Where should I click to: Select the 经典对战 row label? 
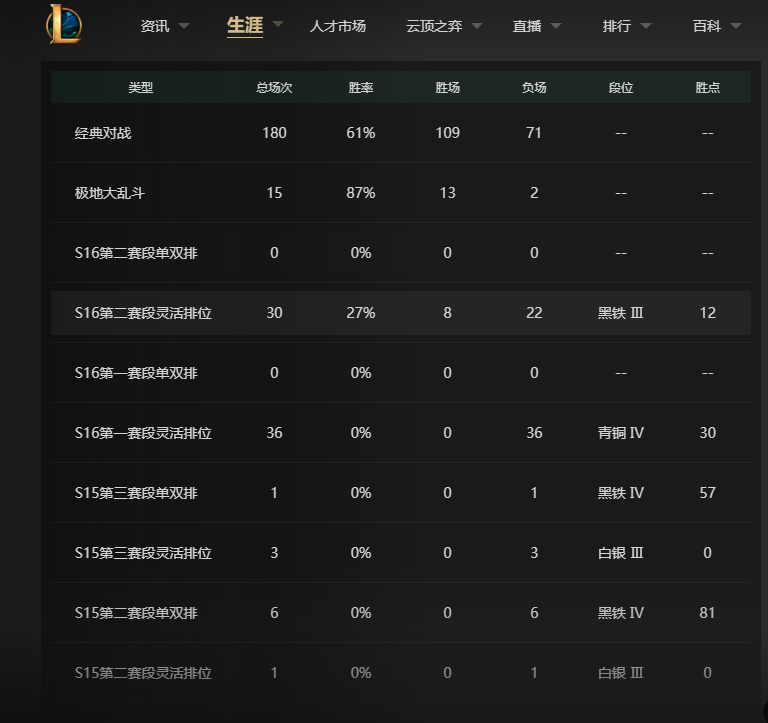coord(103,133)
